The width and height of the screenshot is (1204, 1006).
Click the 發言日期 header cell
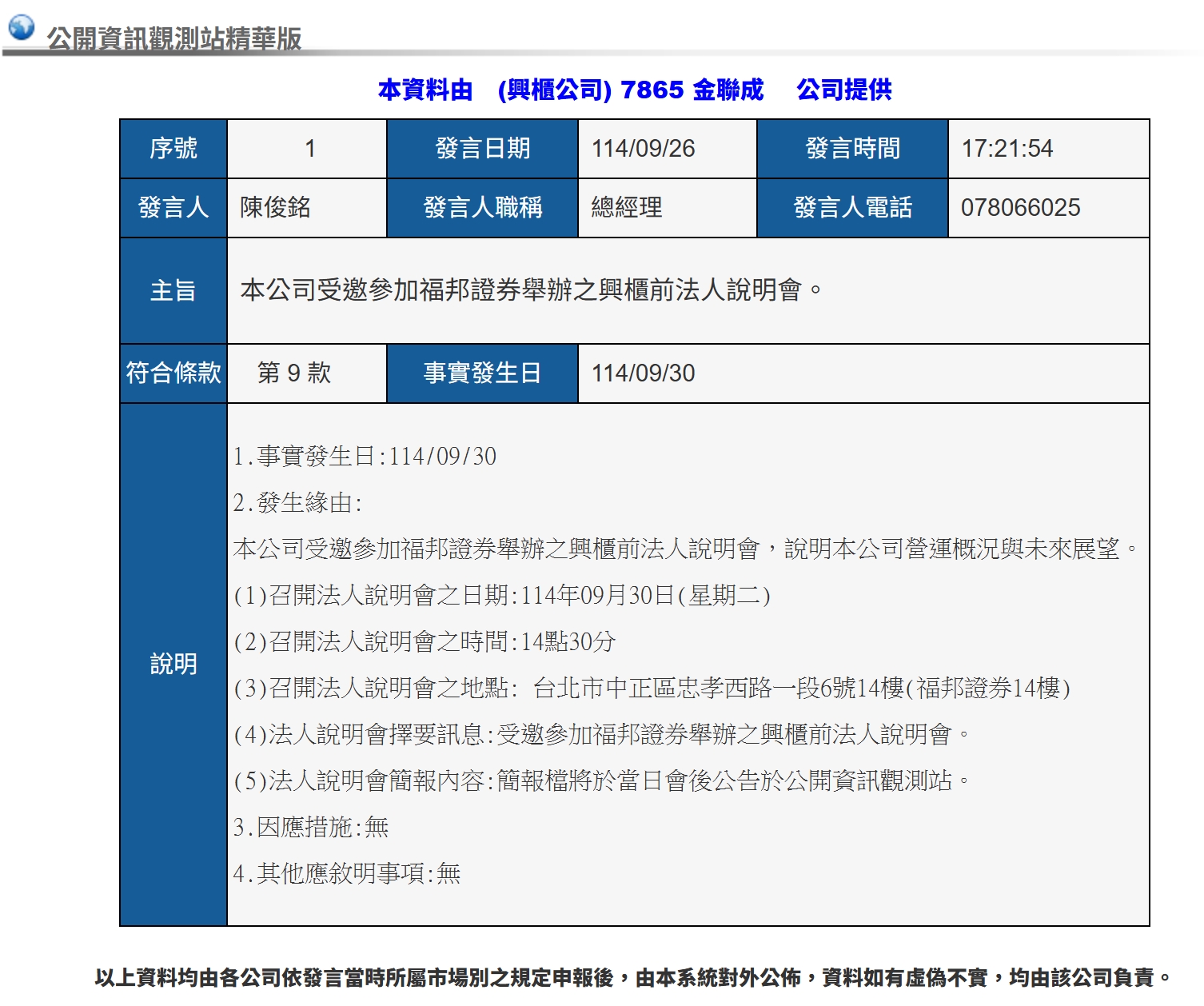[482, 149]
